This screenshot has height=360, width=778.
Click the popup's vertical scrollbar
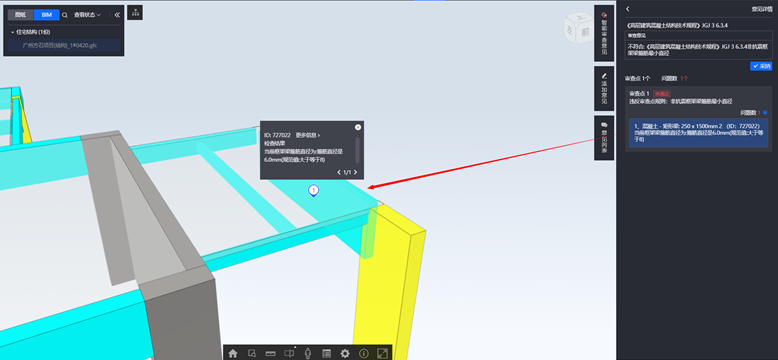coord(357,150)
